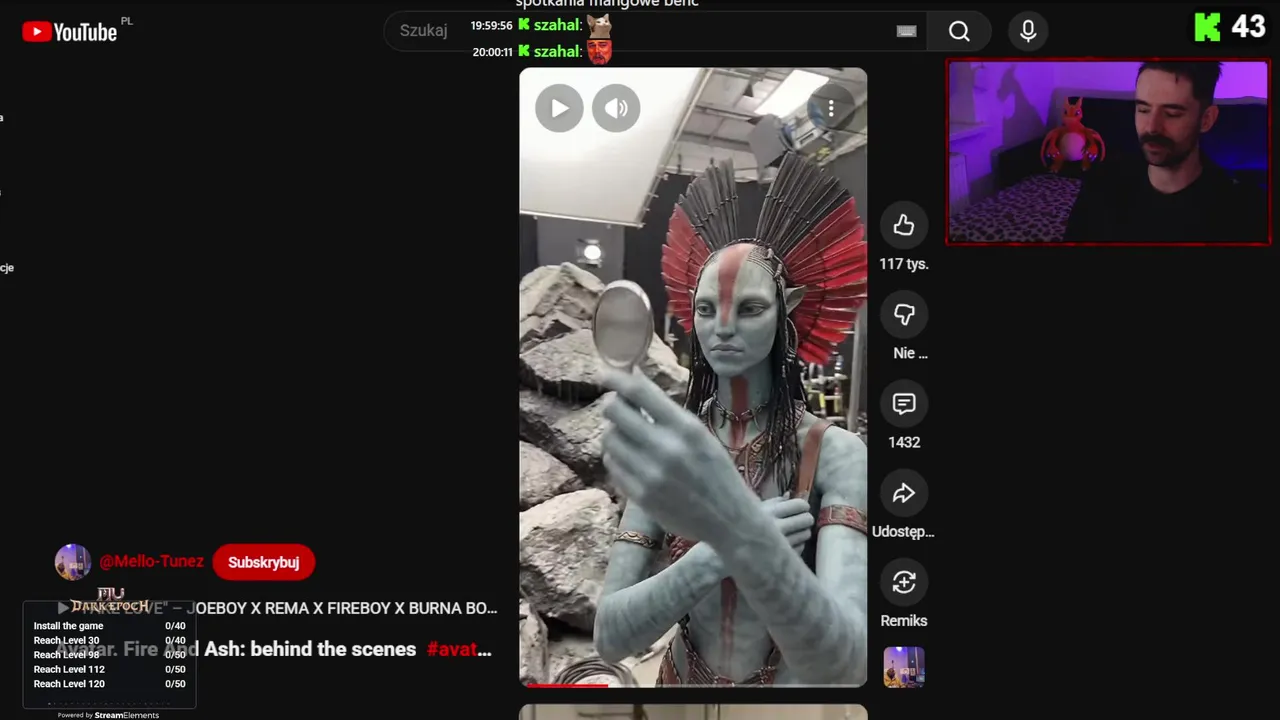Click the 'Reach Level 112' goal row
The width and height of the screenshot is (1280, 720).
tap(109, 669)
